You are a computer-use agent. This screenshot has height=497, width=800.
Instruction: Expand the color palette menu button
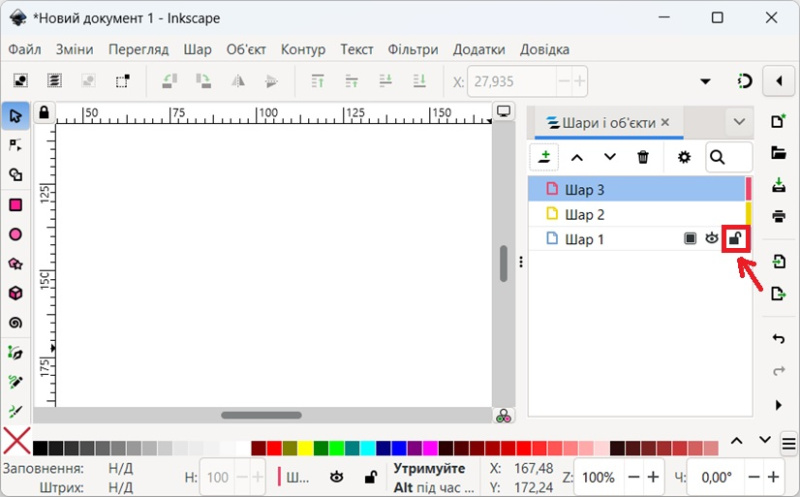click(789, 443)
